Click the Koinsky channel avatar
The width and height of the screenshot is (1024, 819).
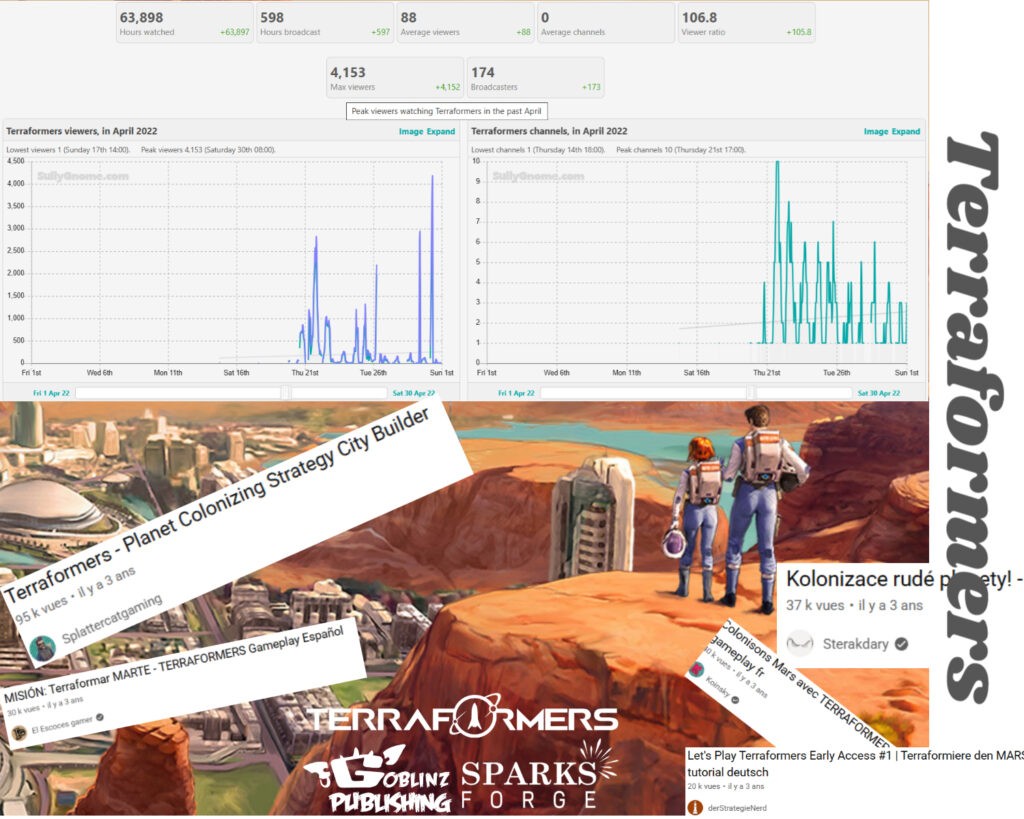point(697,669)
